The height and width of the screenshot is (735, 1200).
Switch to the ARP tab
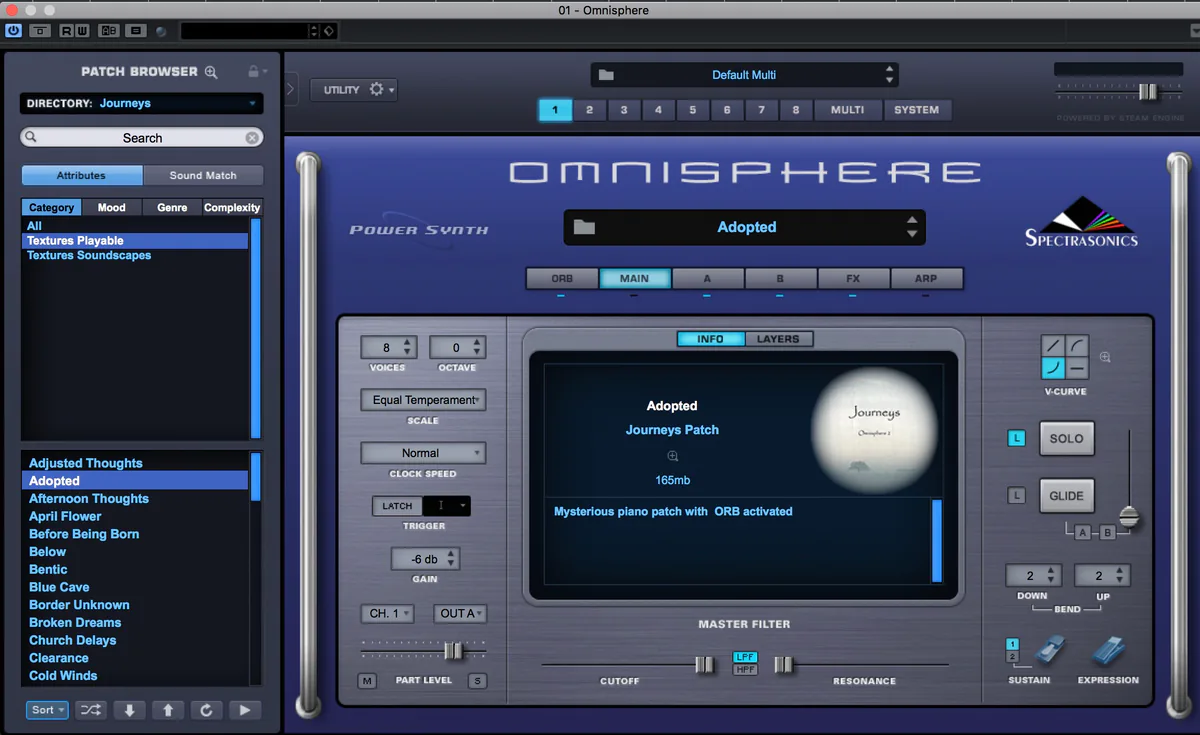coord(926,279)
